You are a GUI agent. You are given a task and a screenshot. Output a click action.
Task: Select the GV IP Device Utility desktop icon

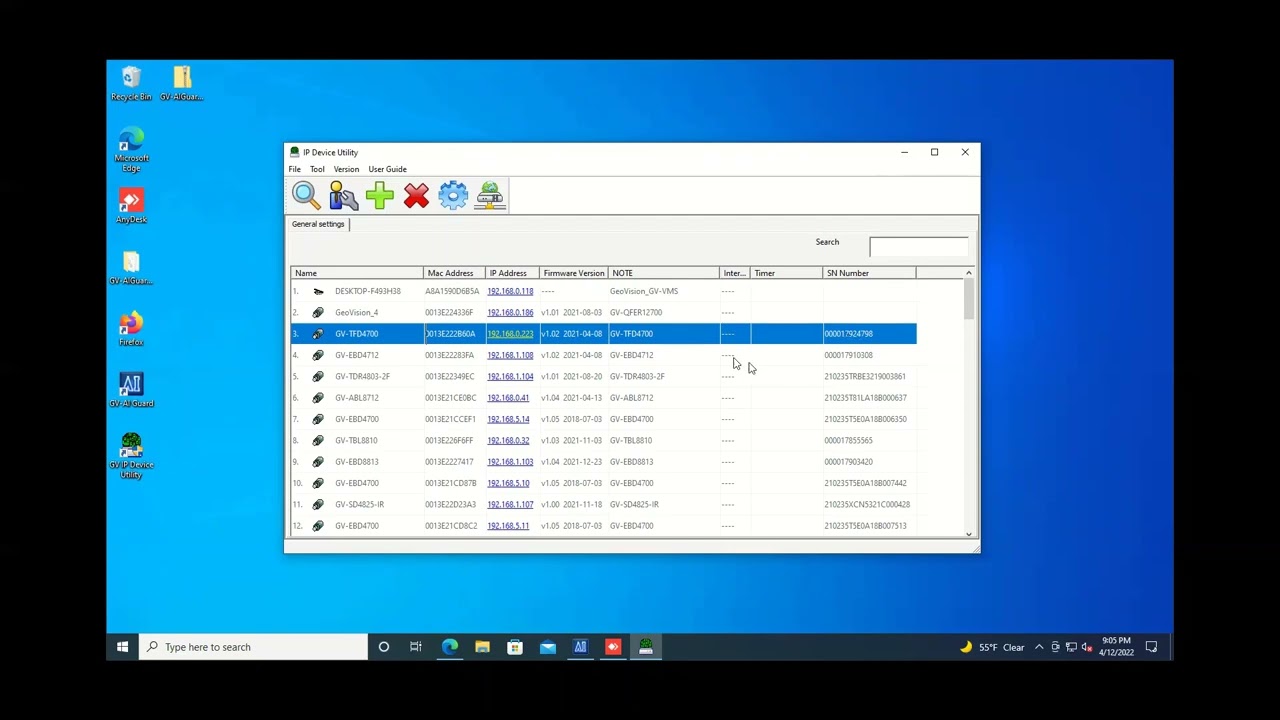pos(131,456)
